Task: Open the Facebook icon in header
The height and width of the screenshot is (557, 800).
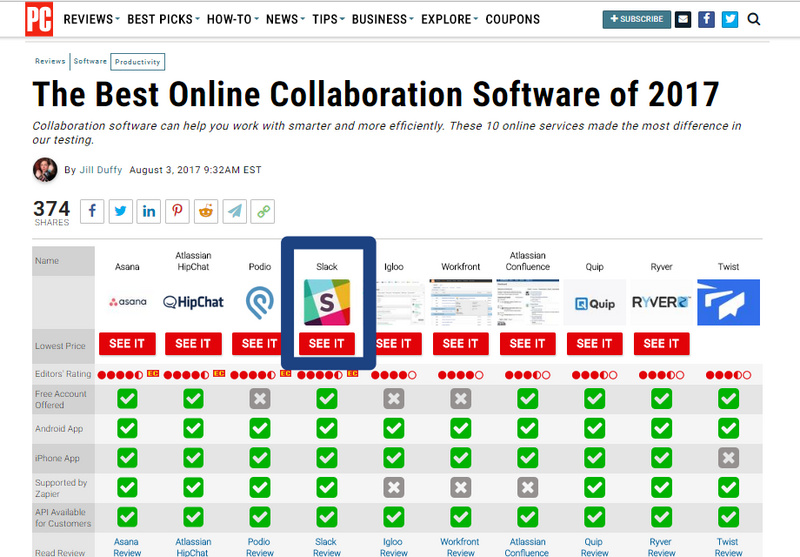Action: pos(706,19)
